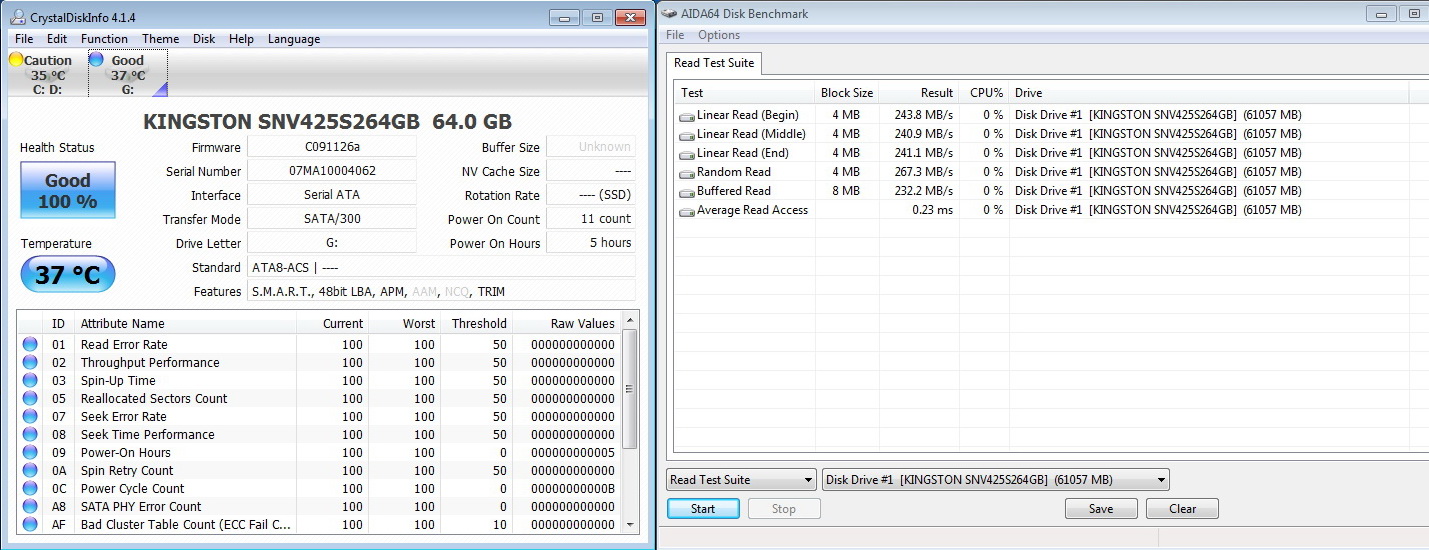Click status orb for Power-On Hours

[30, 453]
